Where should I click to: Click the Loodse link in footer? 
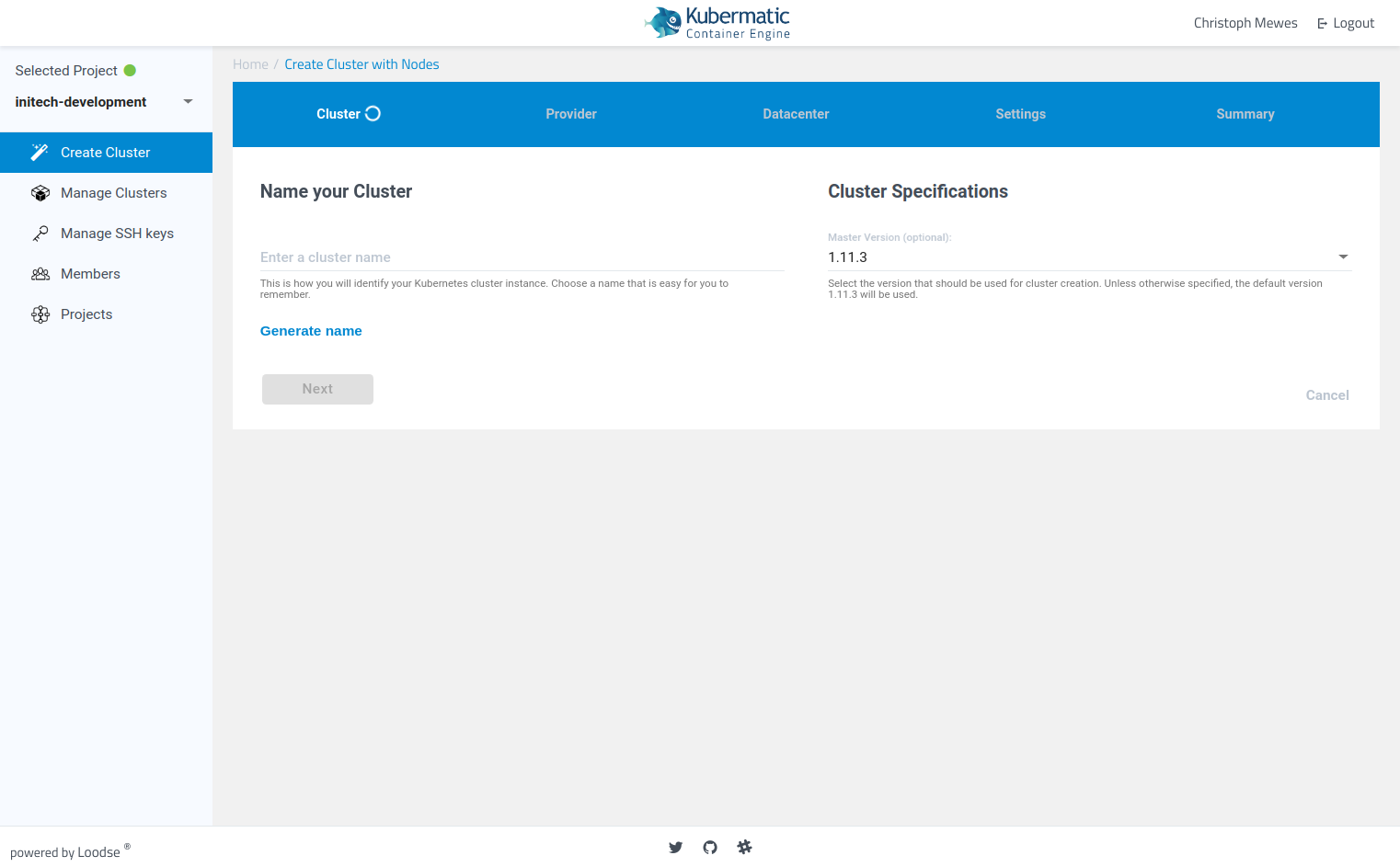98,852
